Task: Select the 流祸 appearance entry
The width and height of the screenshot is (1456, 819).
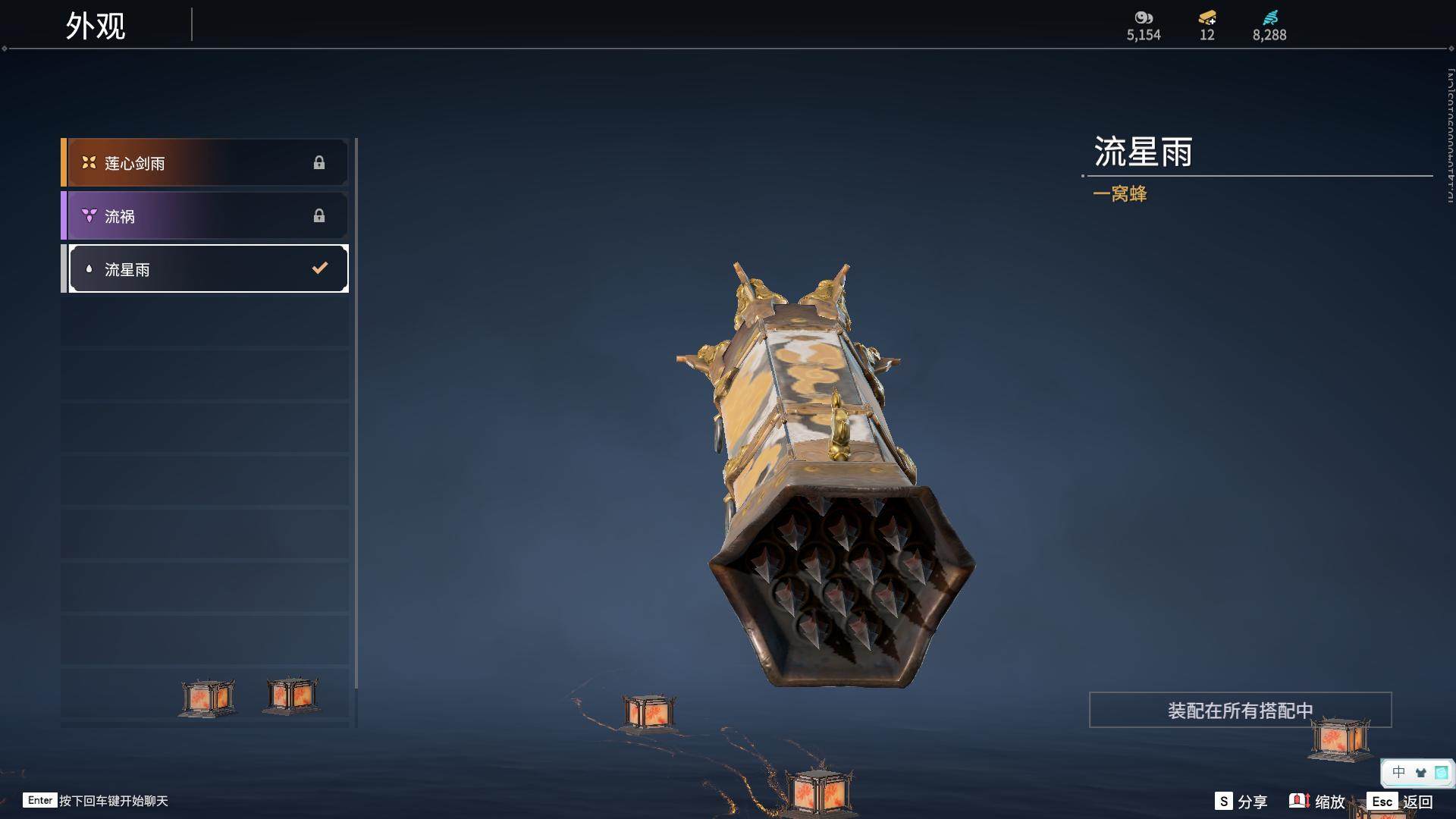Action: point(205,215)
